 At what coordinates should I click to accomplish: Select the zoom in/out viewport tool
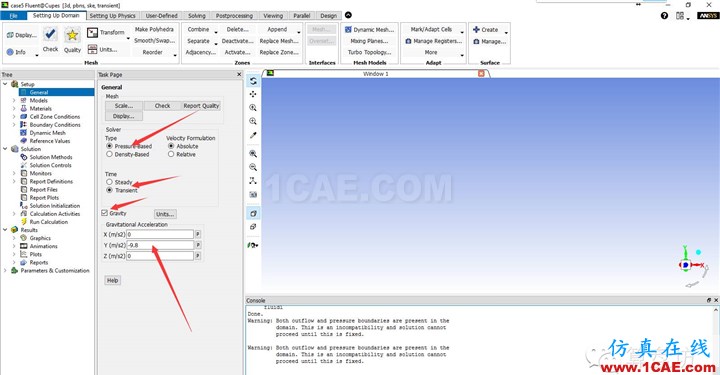pyautogui.click(x=253, y=108)
